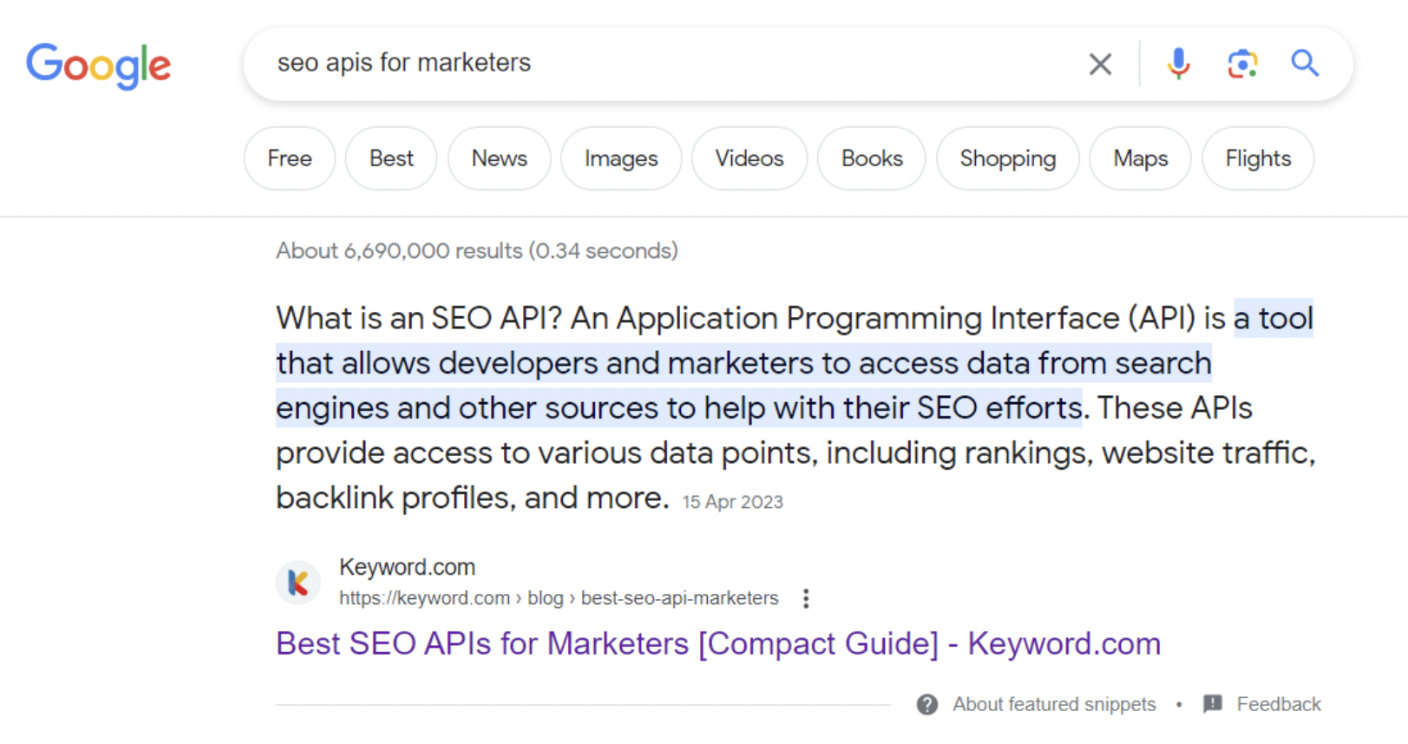Open the Maps results tab
1408x744 pixels.
tap(1140, 158)
